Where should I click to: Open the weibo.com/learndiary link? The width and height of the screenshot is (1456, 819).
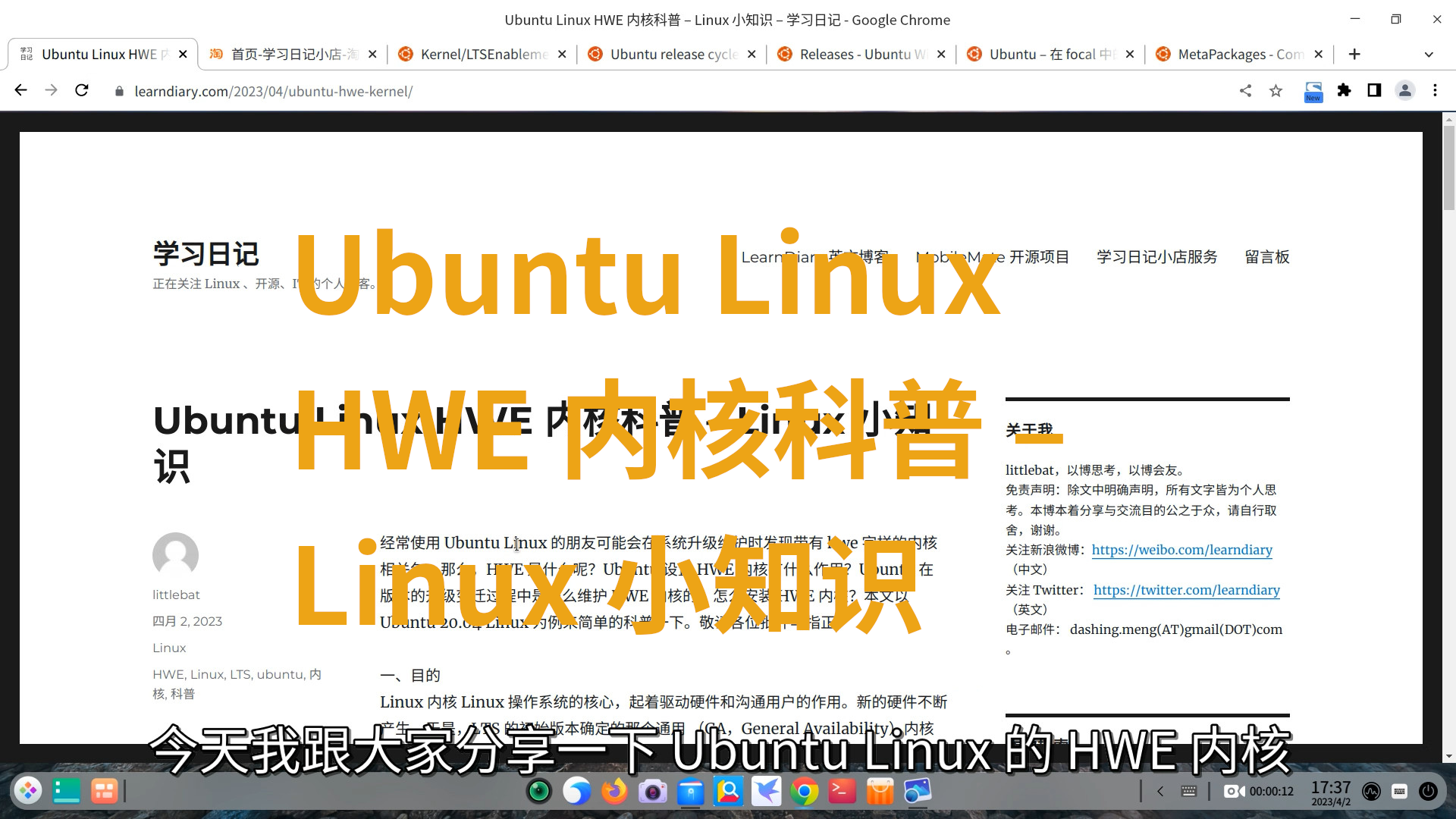[1181, 550]
